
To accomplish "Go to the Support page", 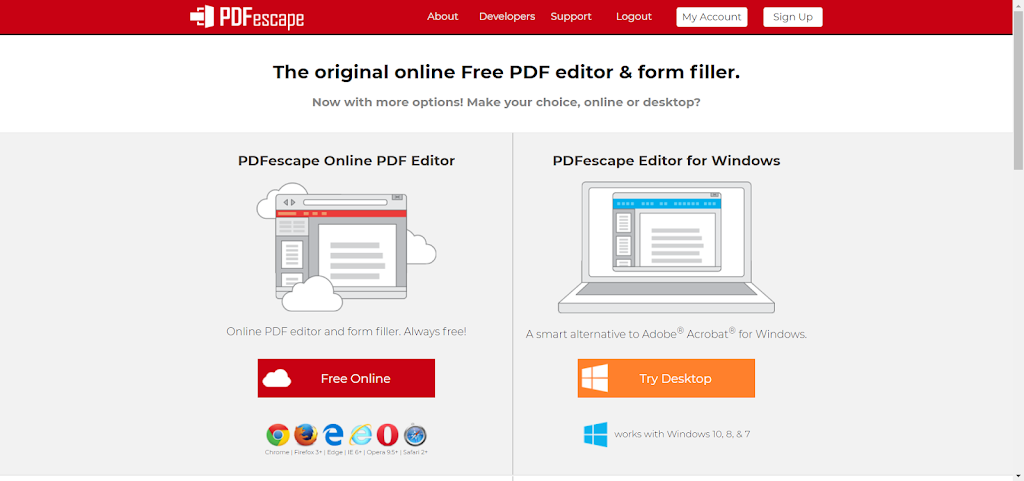I will pyautogui.click(x=571, y=17).
